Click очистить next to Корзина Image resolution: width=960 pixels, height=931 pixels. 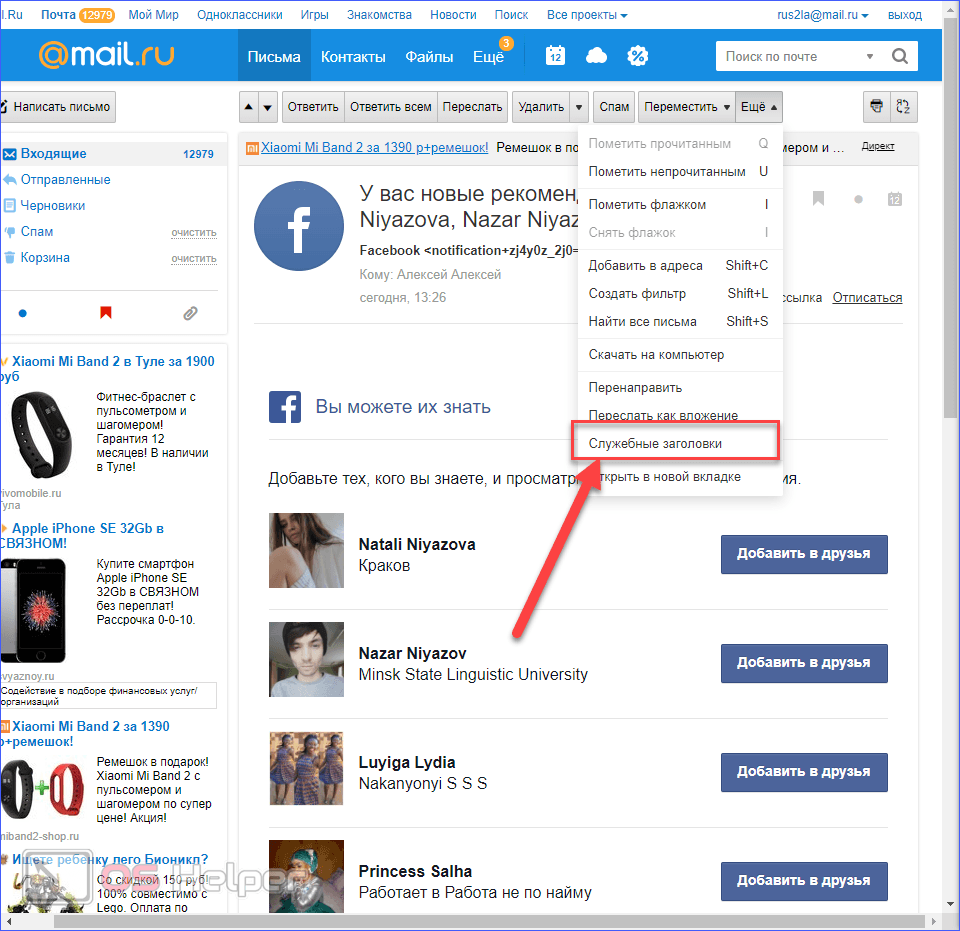tap(193, 258)
